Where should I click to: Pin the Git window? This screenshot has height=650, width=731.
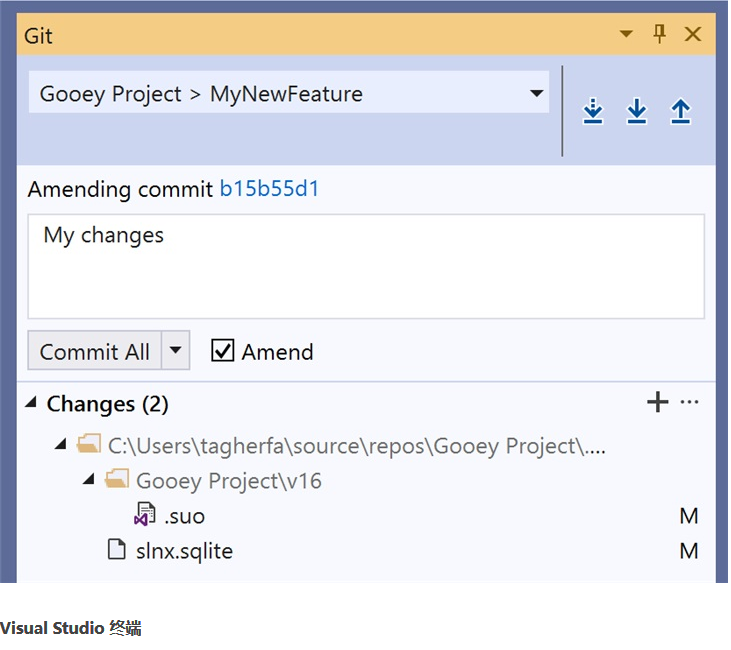tap(659, 34)
